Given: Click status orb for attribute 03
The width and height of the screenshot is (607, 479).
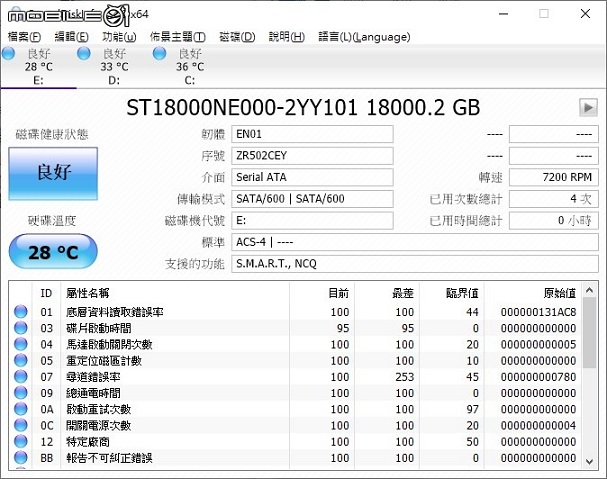Looking at the screenshot, I should 21,328.
